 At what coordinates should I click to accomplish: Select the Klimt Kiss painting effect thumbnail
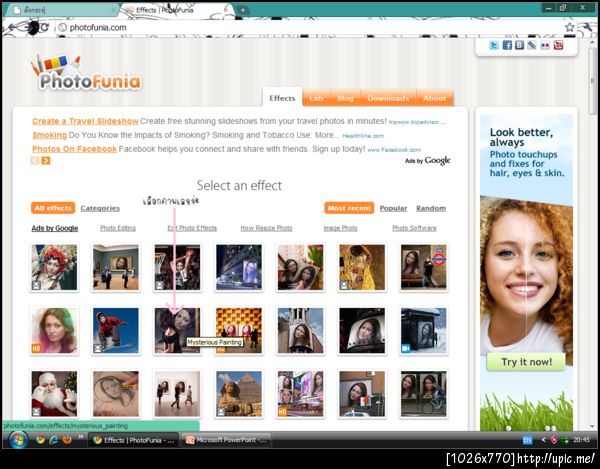(362, 267)
